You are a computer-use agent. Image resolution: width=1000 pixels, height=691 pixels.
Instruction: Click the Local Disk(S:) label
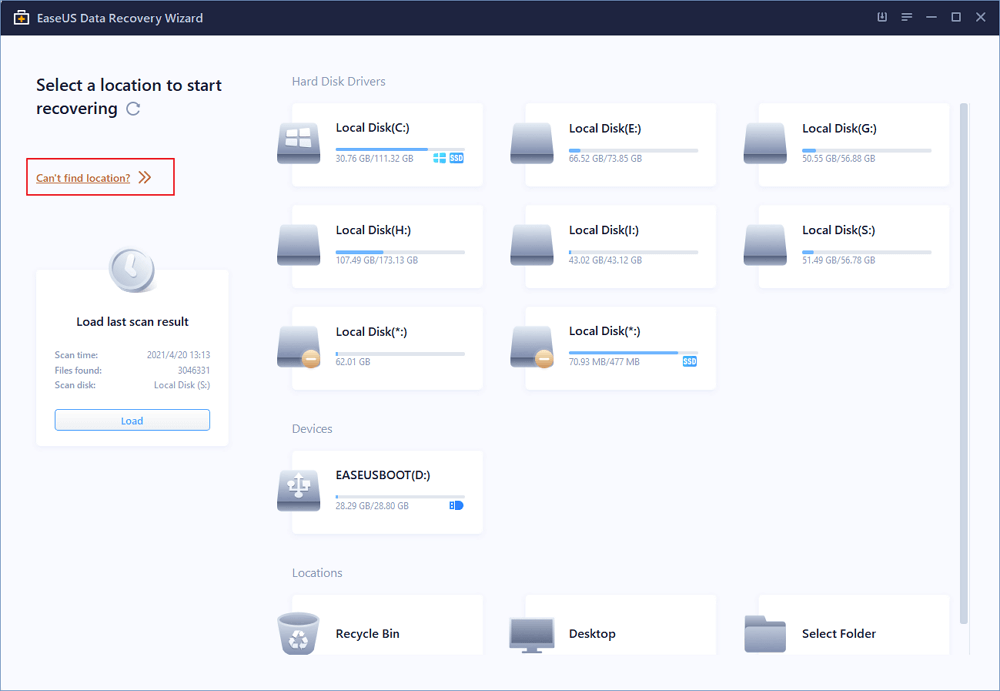[839, 230]
